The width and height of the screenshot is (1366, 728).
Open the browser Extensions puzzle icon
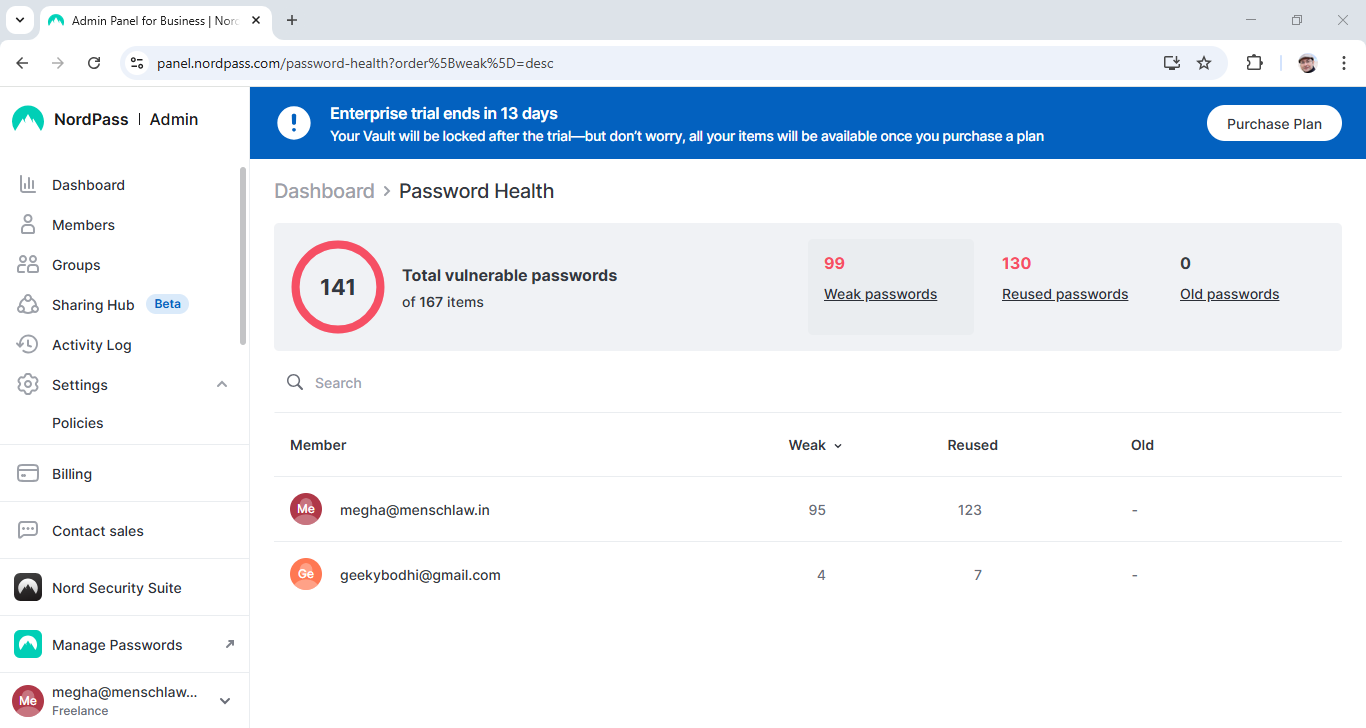pos(1254,63)
